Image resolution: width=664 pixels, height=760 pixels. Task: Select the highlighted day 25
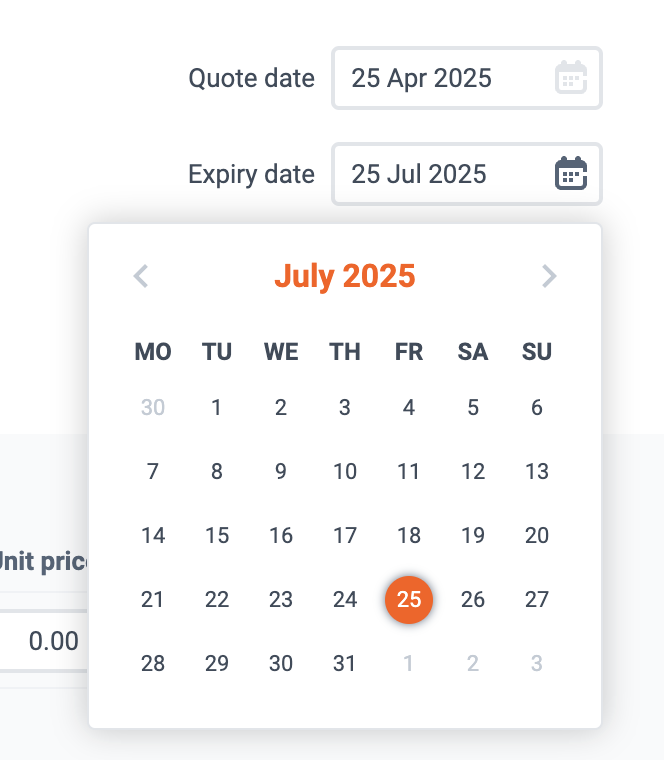click(409, 600)
